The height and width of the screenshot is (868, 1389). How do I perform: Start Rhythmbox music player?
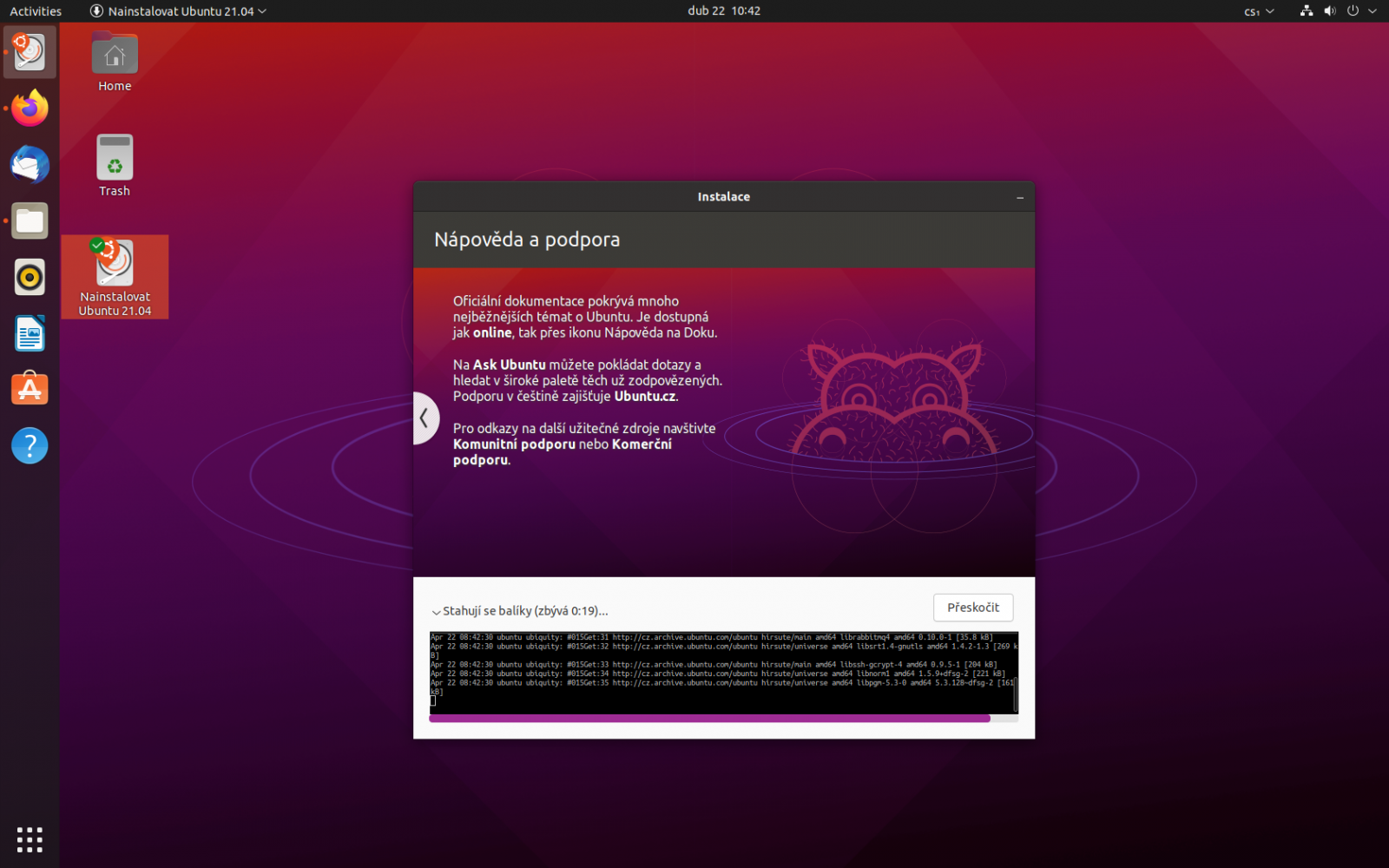coord(29,277)
